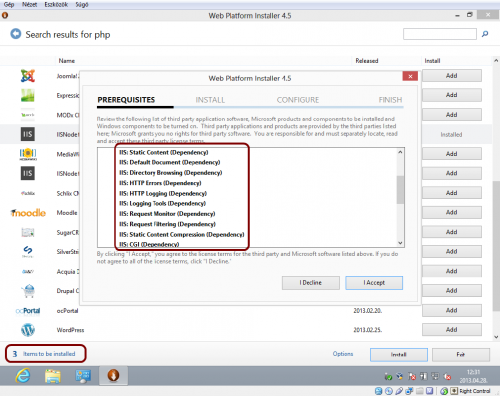500x396 pixels.
Task: Select the WordPress logo icon
Action: pyautogui.click(x=28, y=330)
